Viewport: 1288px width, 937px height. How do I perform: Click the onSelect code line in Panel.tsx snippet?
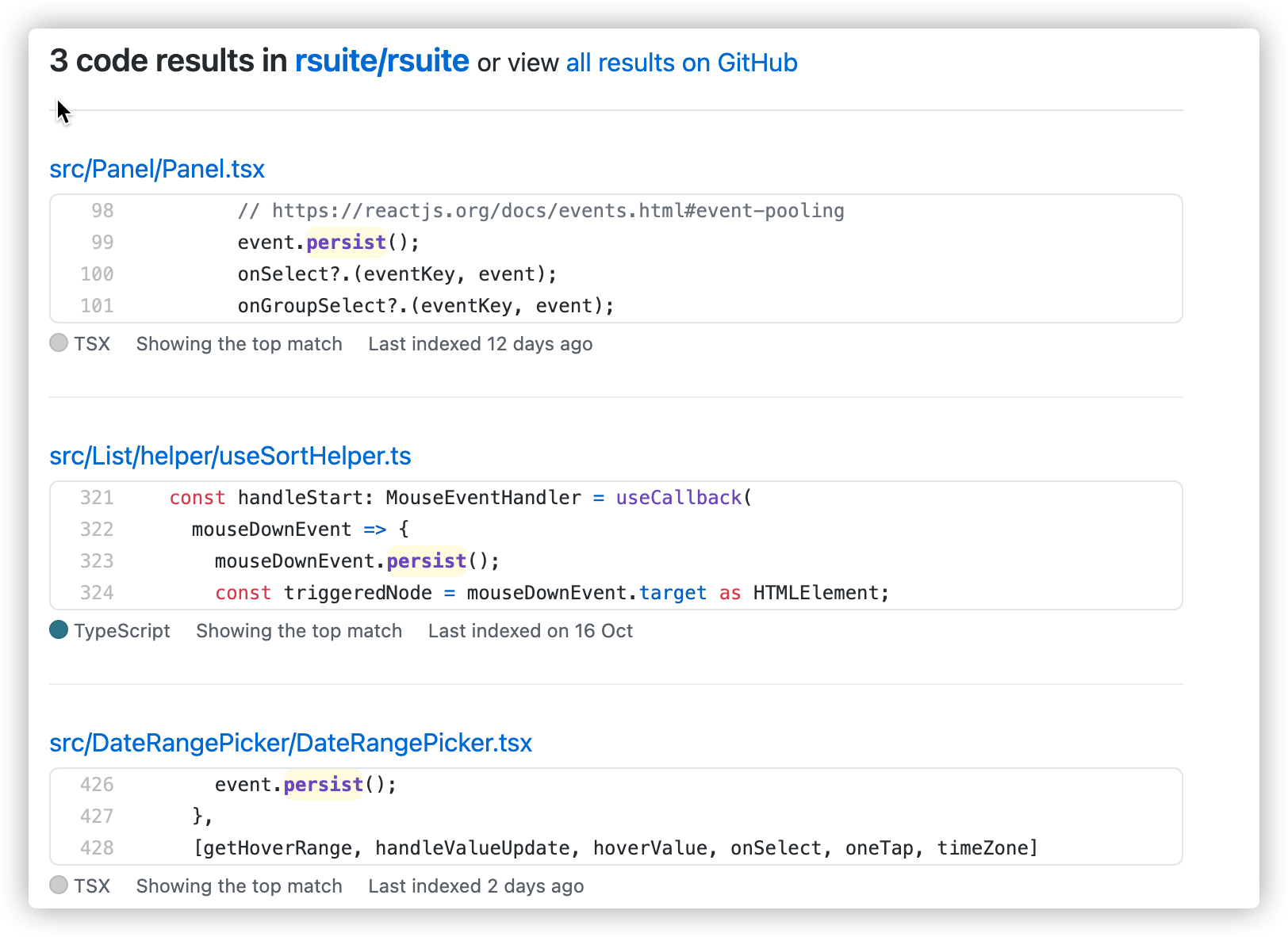[397, 273]
